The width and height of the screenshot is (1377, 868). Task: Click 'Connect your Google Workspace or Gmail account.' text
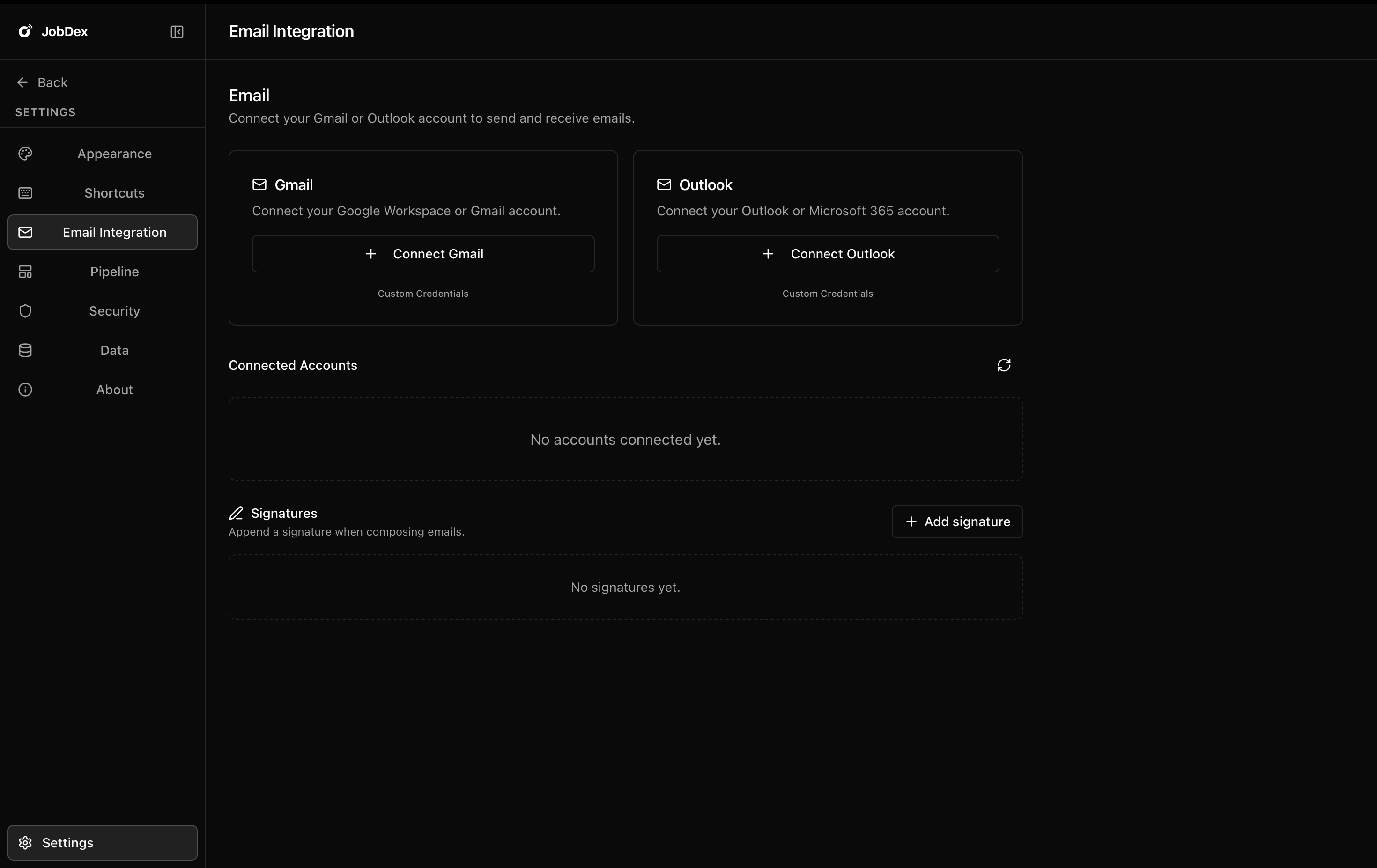[406, 211]
